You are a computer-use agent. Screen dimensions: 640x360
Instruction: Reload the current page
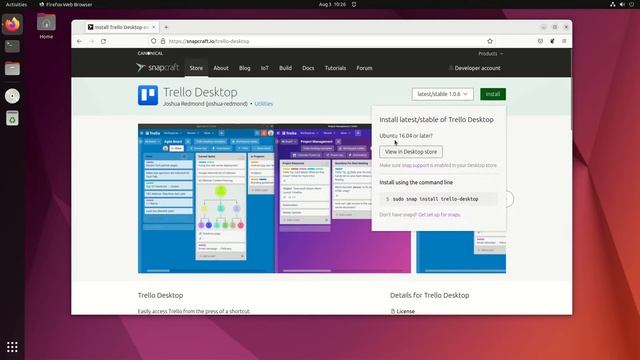point(104,41)
